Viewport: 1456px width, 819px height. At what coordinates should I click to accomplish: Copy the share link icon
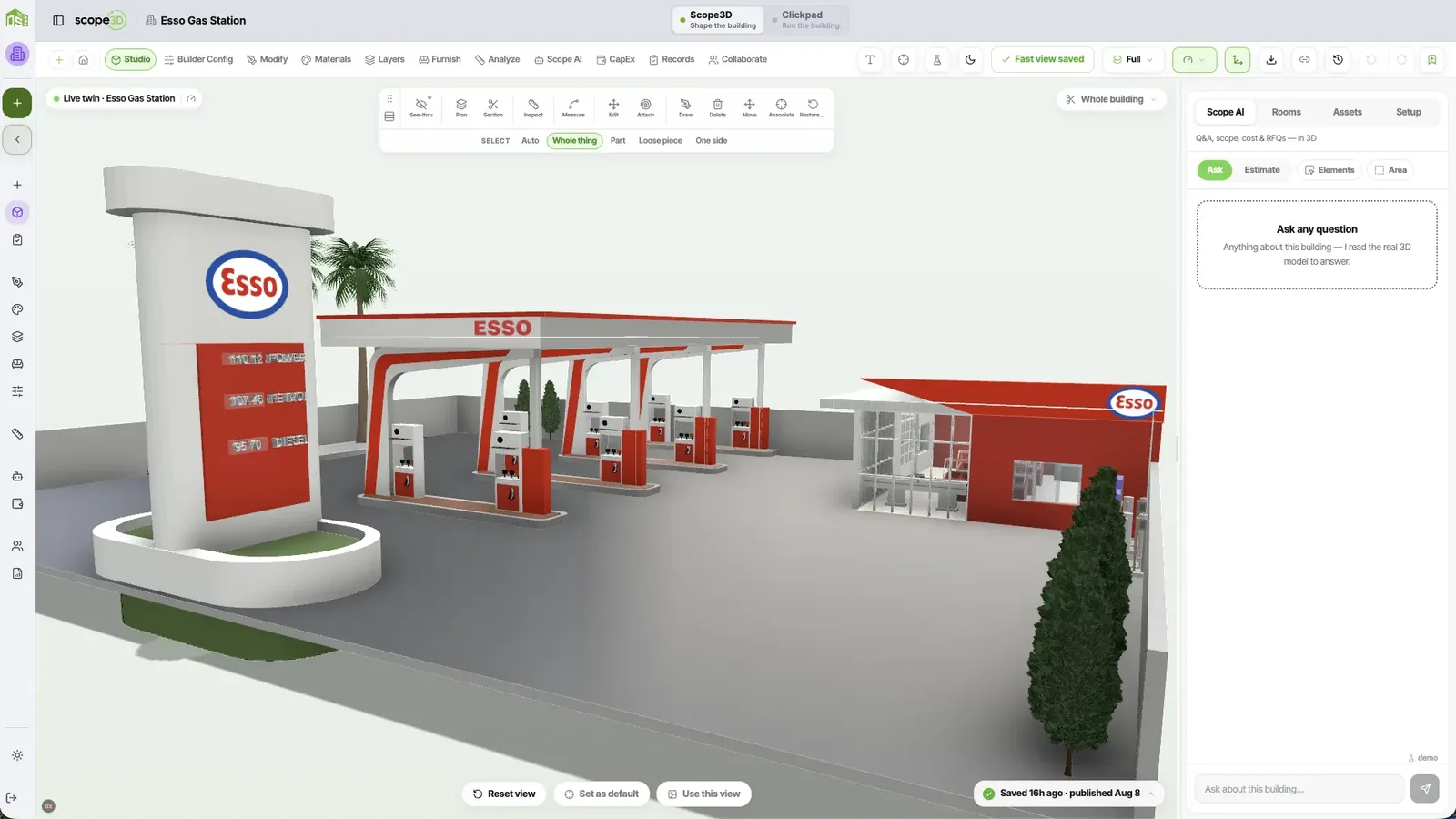click(x=1304, y=59)
